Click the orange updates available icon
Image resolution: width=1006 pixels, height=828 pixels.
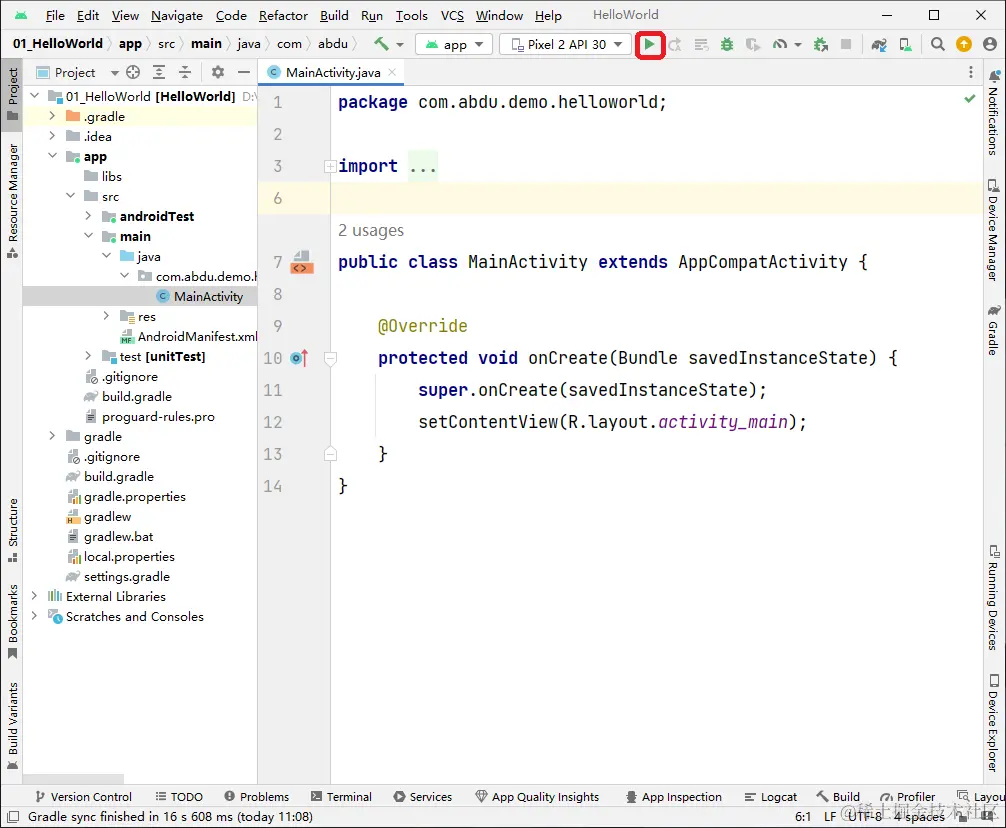[x=964, y=44]
